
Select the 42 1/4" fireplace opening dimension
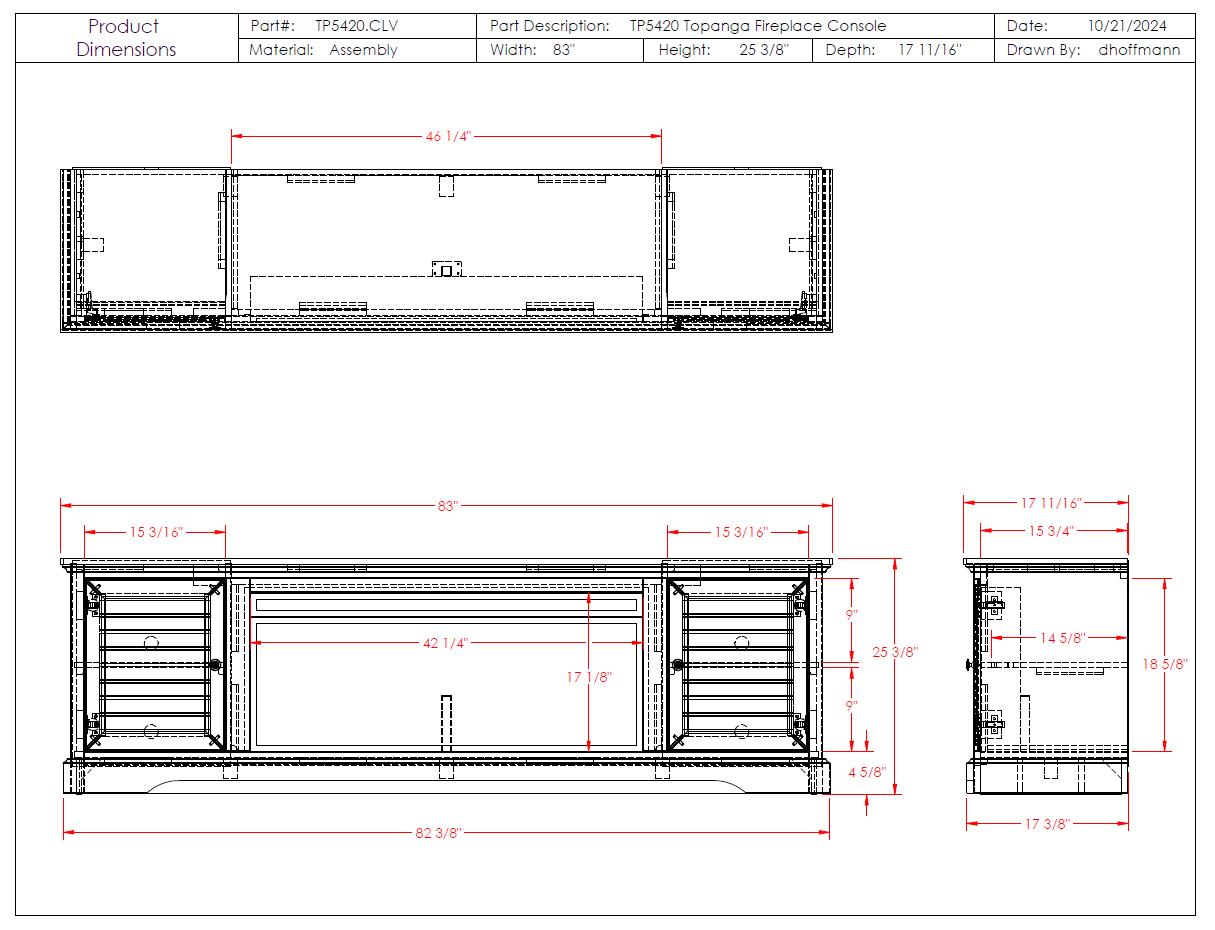coord(446,643)
